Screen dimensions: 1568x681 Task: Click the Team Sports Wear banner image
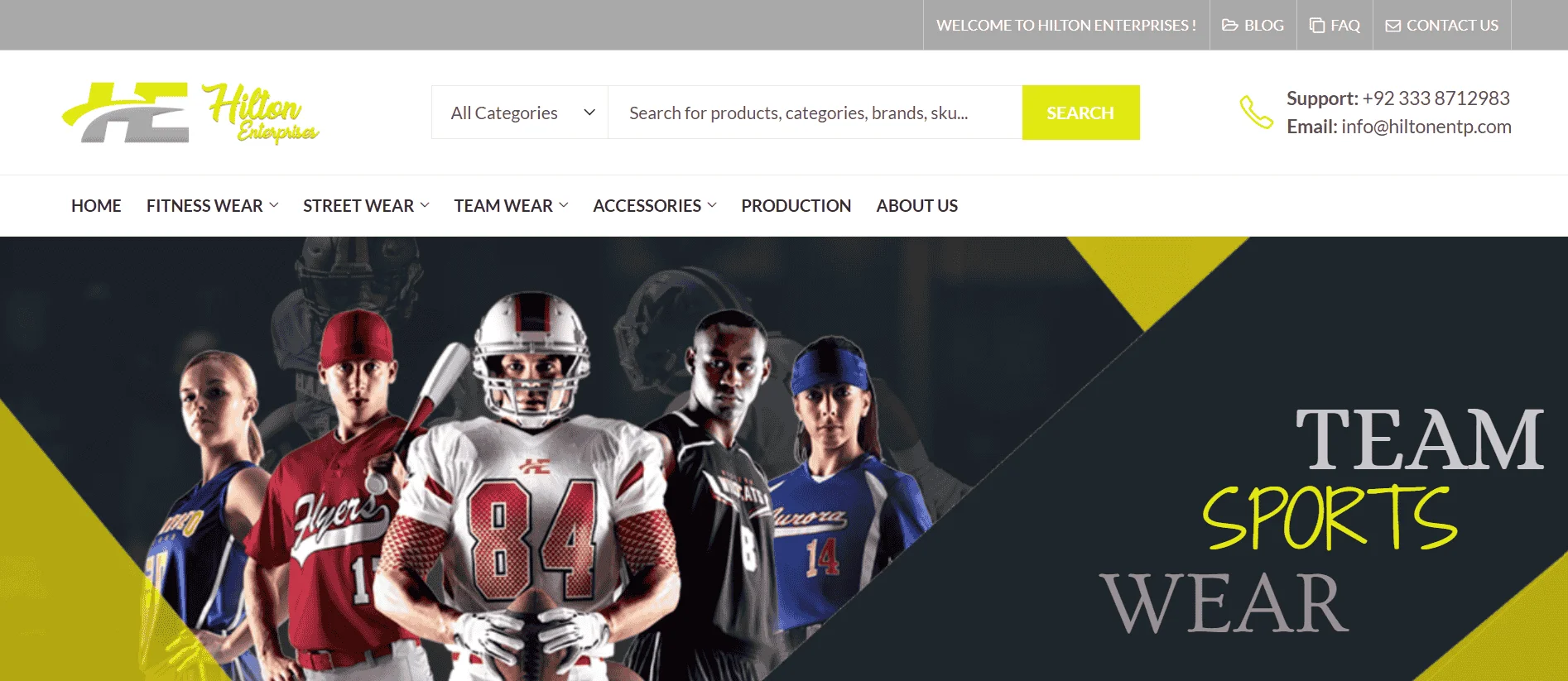pos(784,459)
